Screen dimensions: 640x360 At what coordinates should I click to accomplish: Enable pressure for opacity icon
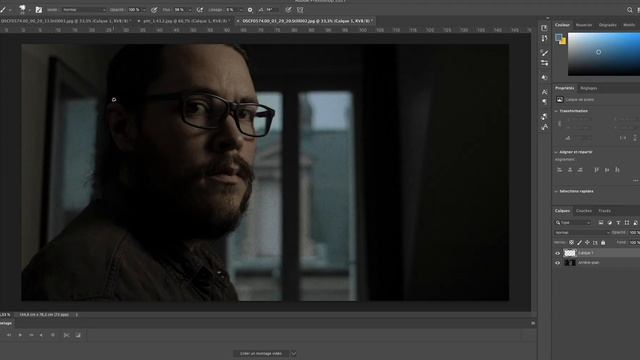click(x=154, y=10)
